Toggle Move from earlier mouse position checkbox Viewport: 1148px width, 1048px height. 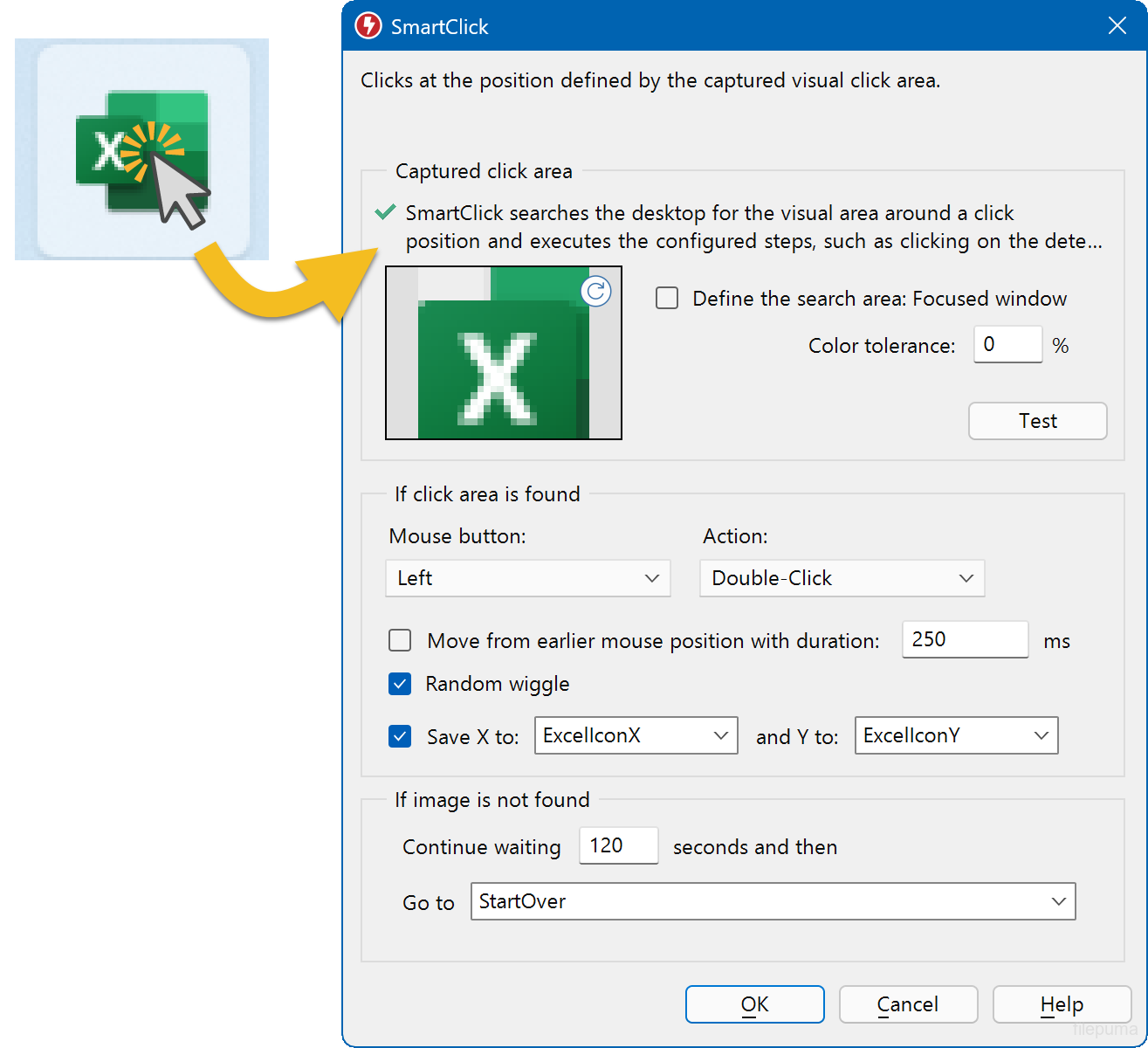coord(400,641)
